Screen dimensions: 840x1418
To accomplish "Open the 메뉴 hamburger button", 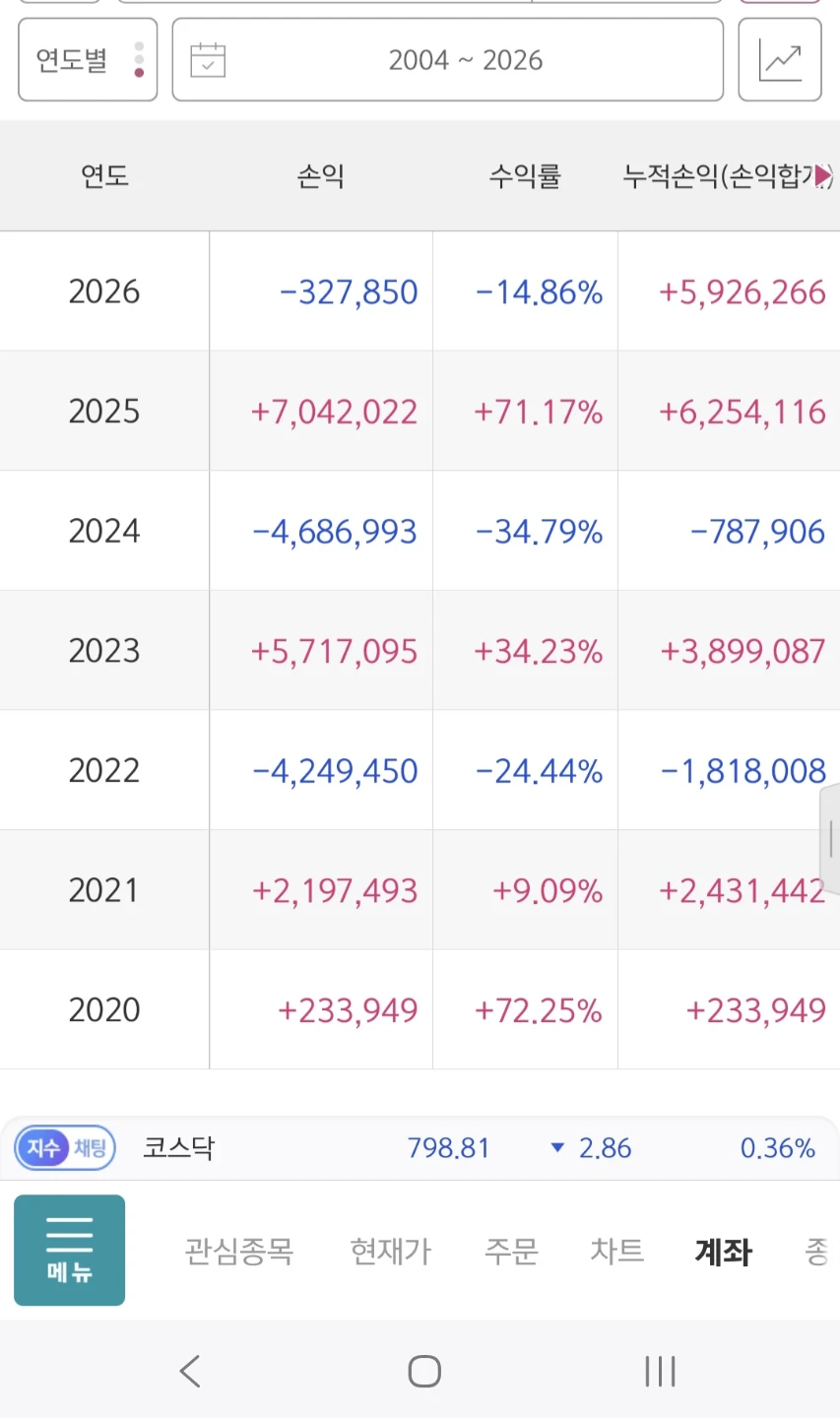I will [x=69, y=1250].
